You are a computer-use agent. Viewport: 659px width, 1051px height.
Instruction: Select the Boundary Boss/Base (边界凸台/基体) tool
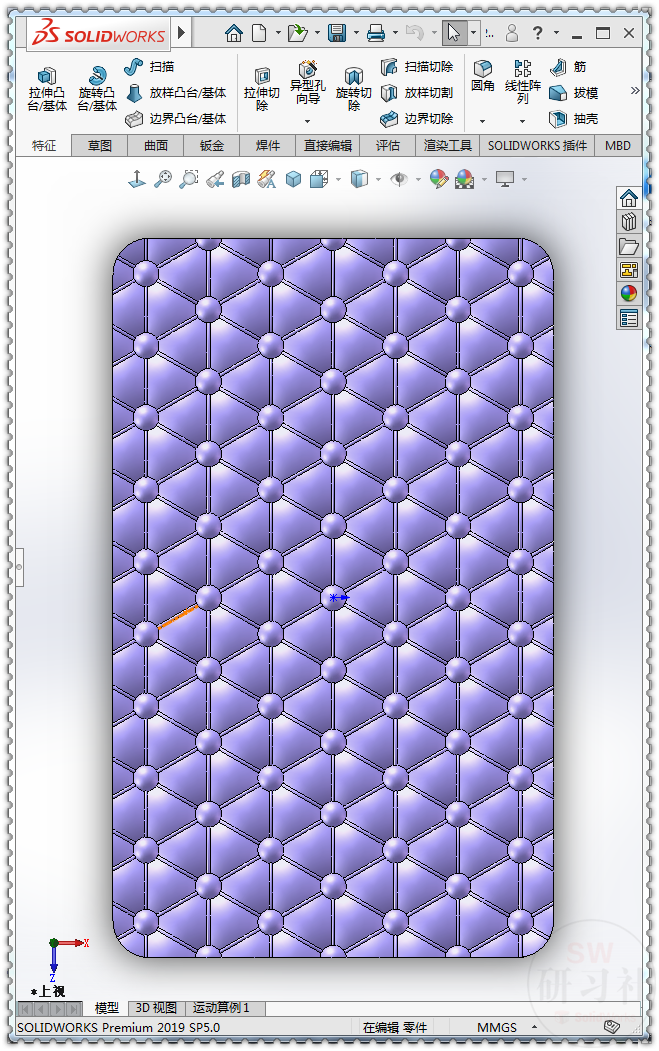point(177,119)
